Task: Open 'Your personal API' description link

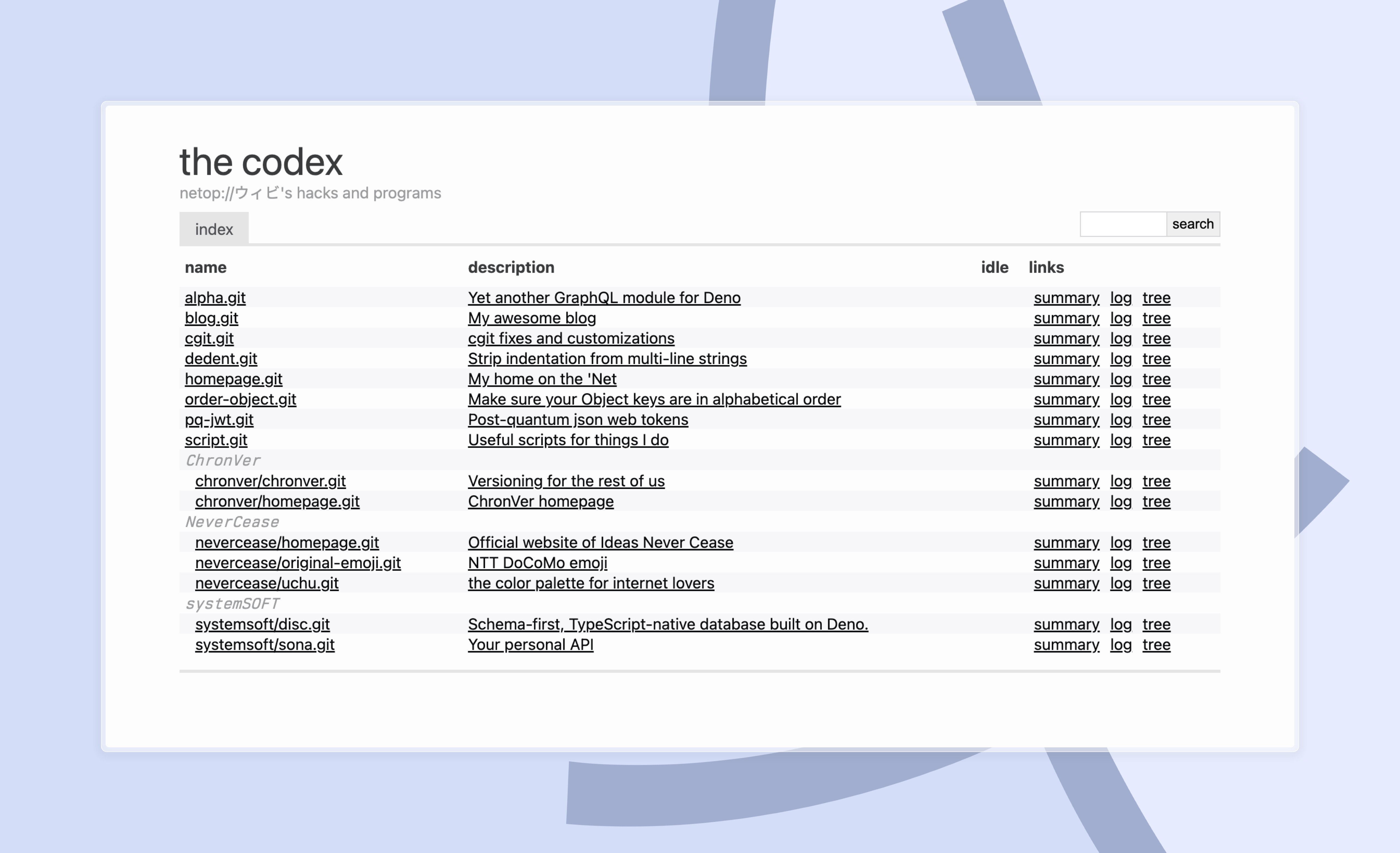Action: tap(531, 644)
